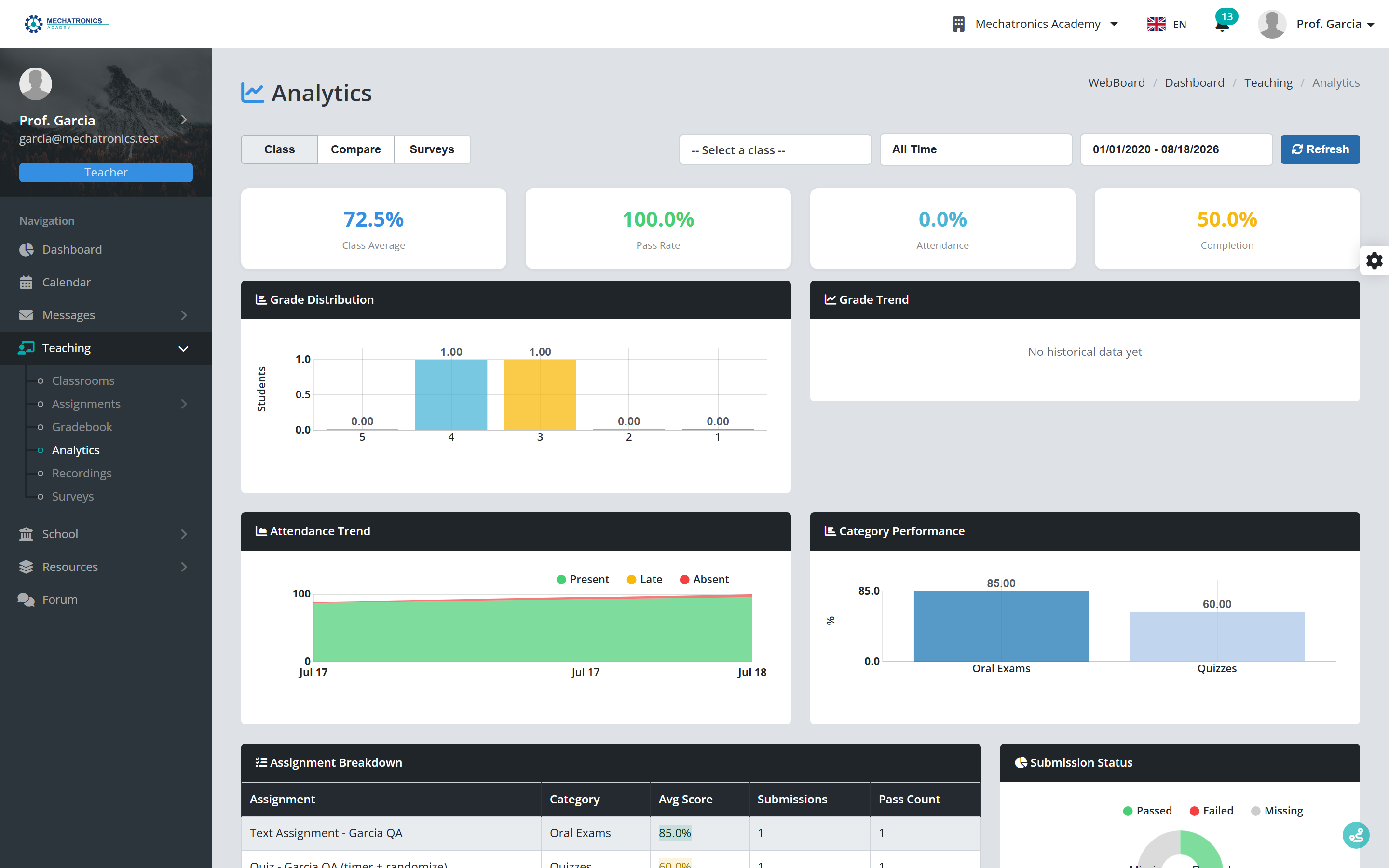Collapse the Teaching menu chevron
Viewport: 1389px width, 868px height.
(183, 349)
